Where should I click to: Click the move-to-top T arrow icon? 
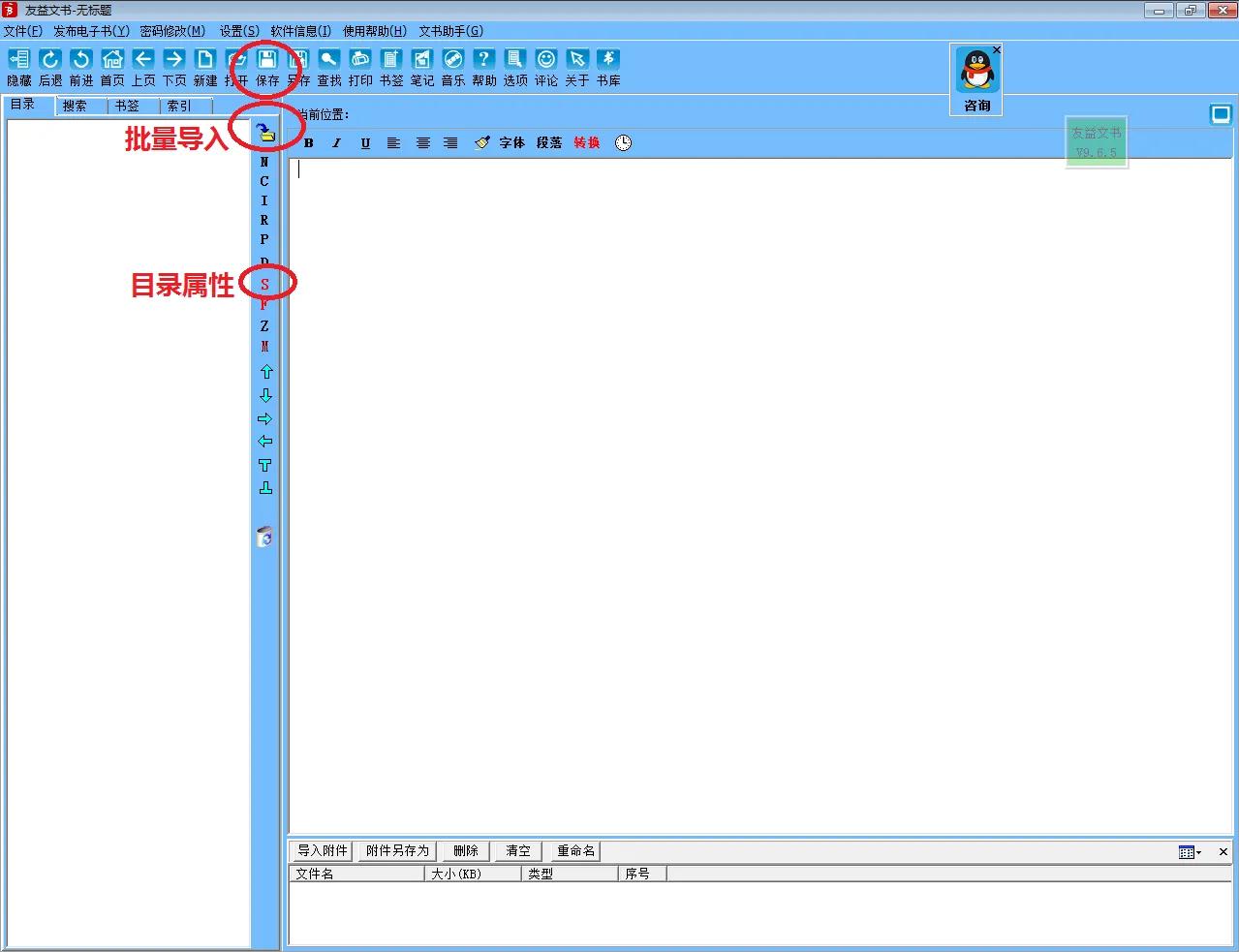point(265,465)
